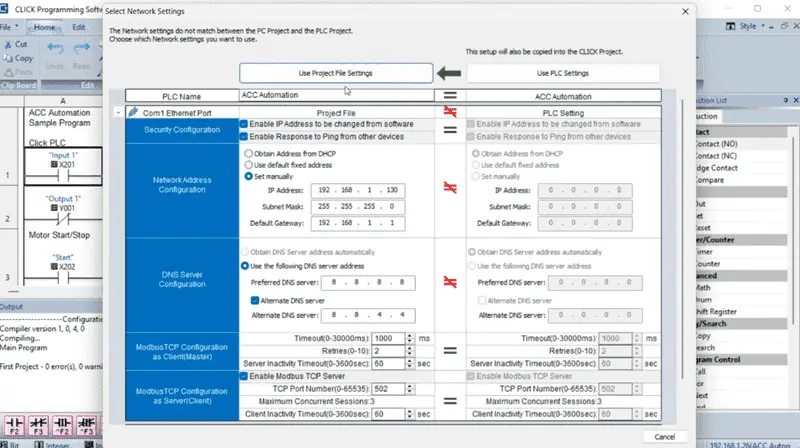
Task: Adjust Project File TCP Port Number spinner
Action: click(x=409, y=389)
